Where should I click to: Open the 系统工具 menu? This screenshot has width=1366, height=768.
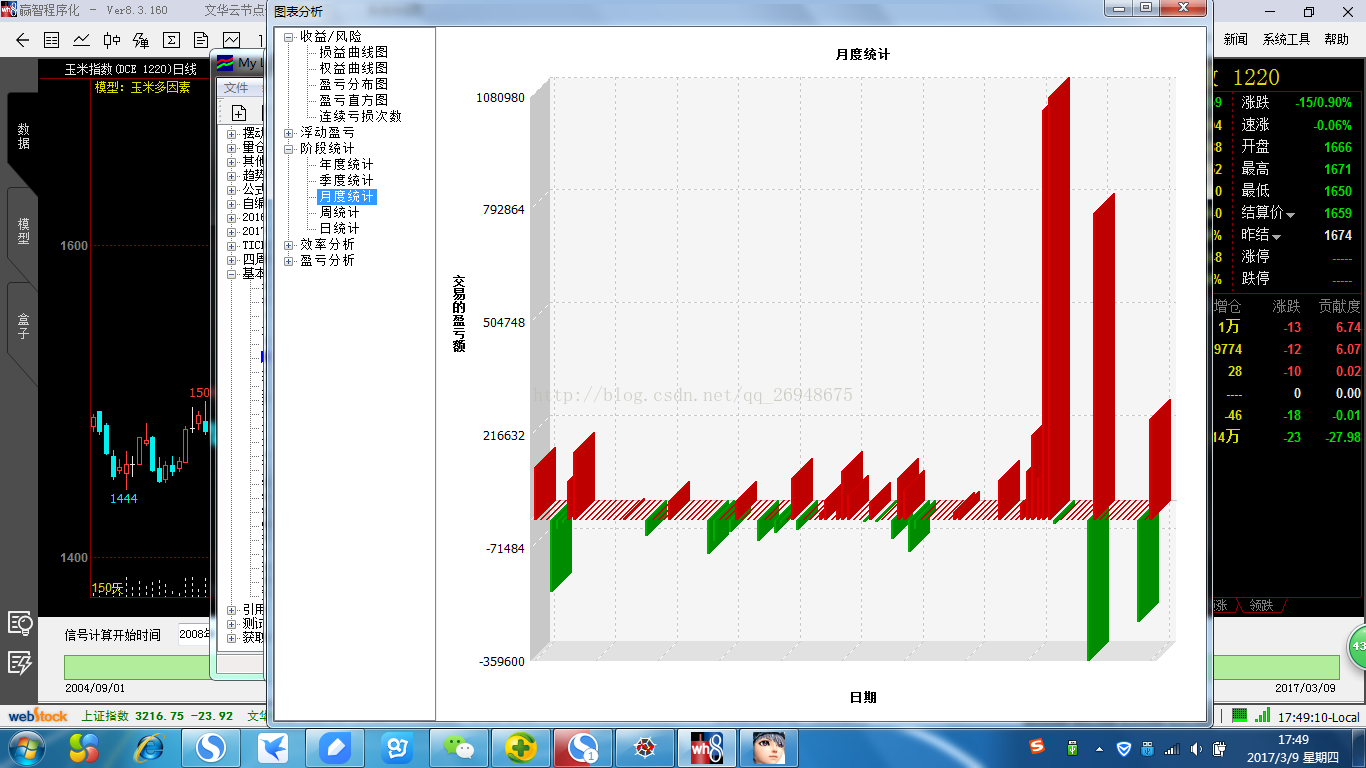(1286, 39)
